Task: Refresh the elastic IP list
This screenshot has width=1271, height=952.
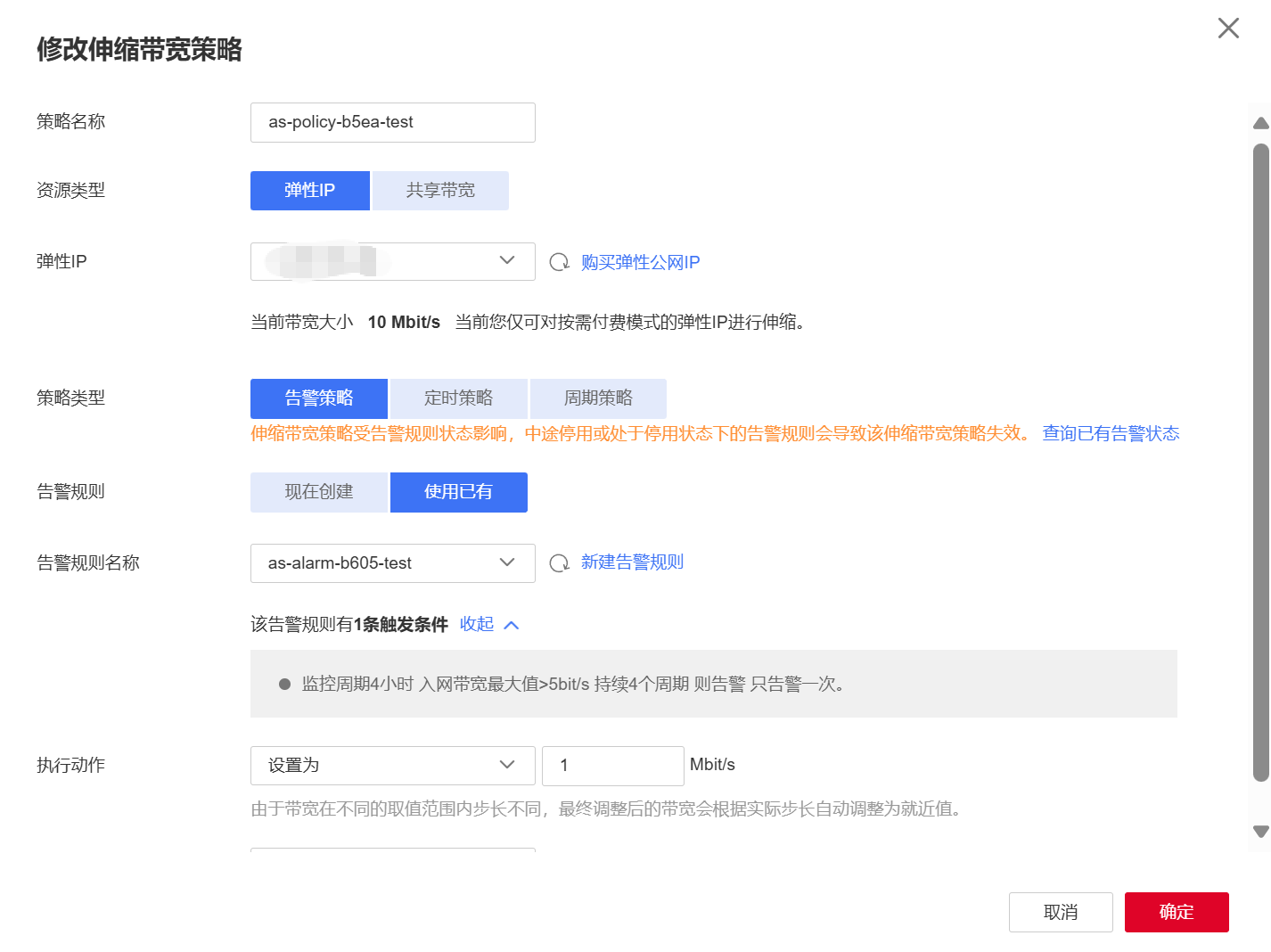Action: coord(560,261)
